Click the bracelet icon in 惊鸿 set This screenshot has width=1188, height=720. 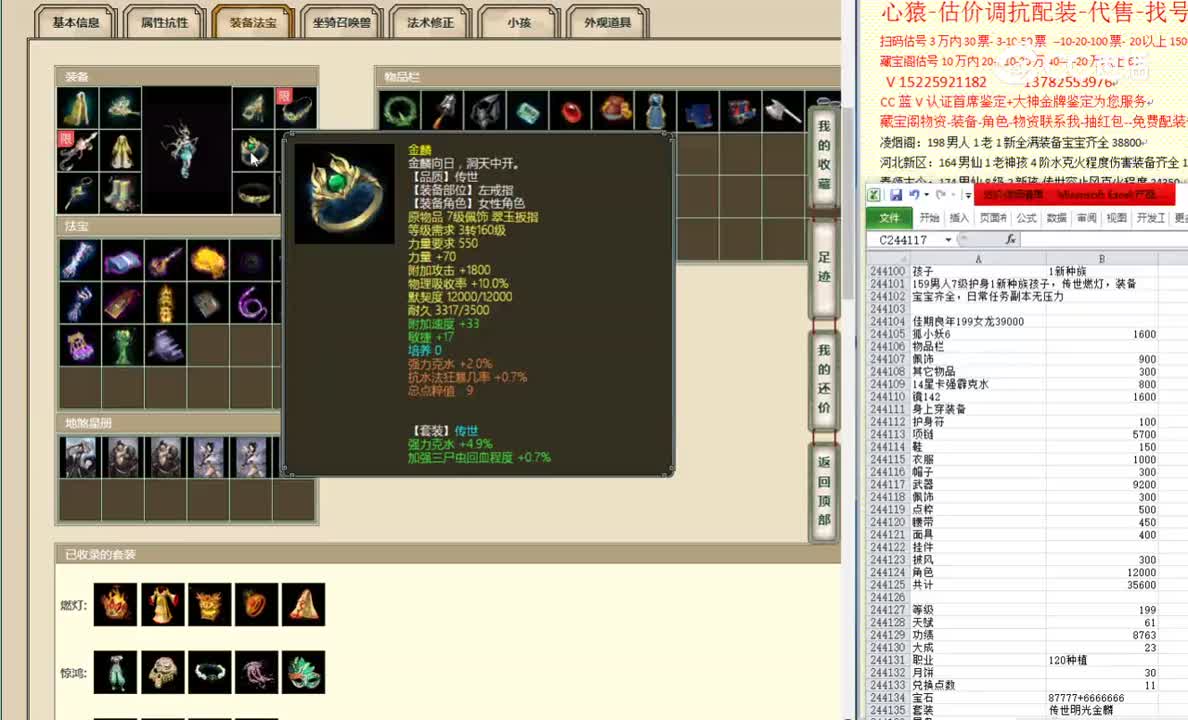[209, 672]
